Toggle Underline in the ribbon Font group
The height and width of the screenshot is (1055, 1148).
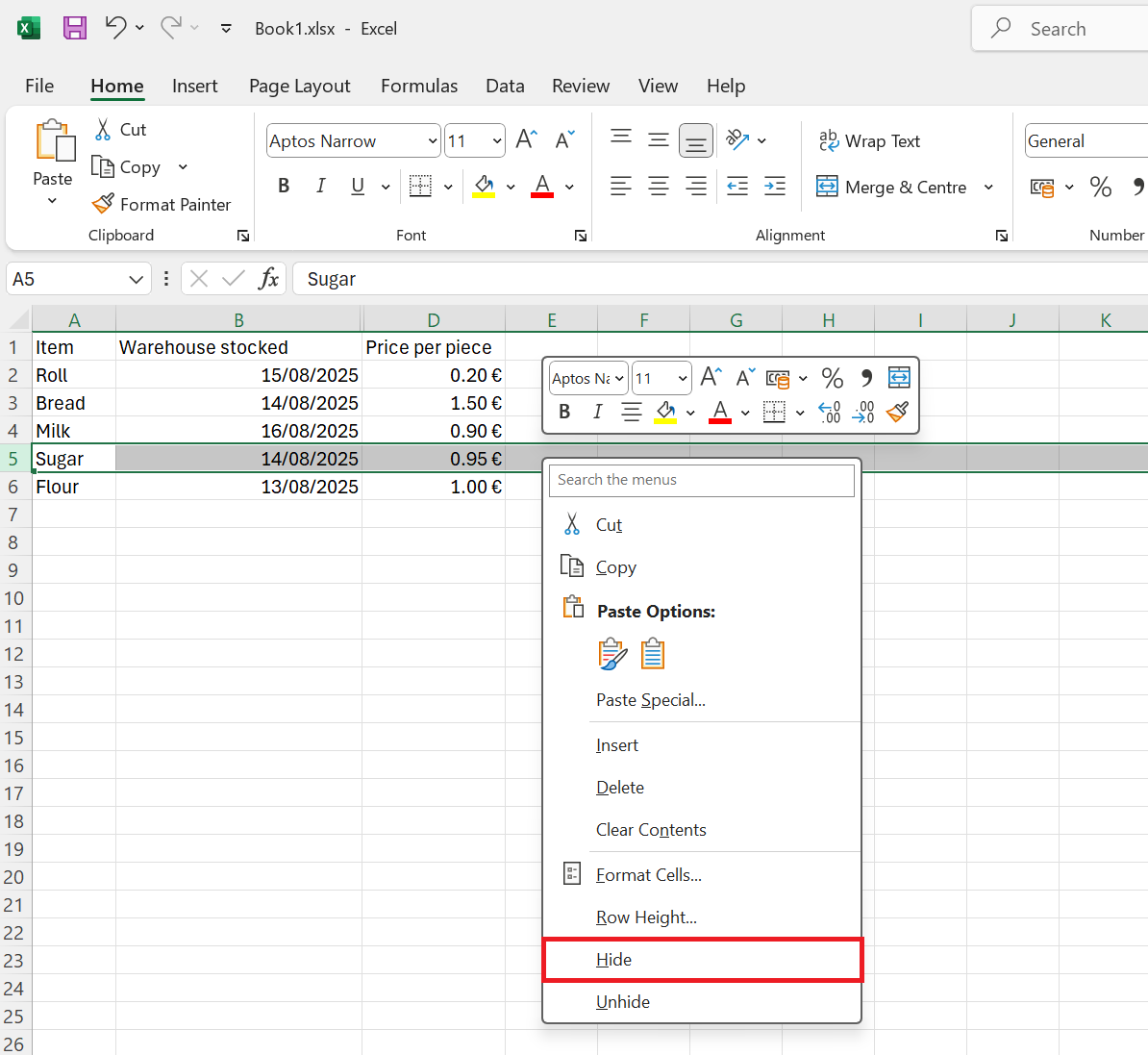358,186
